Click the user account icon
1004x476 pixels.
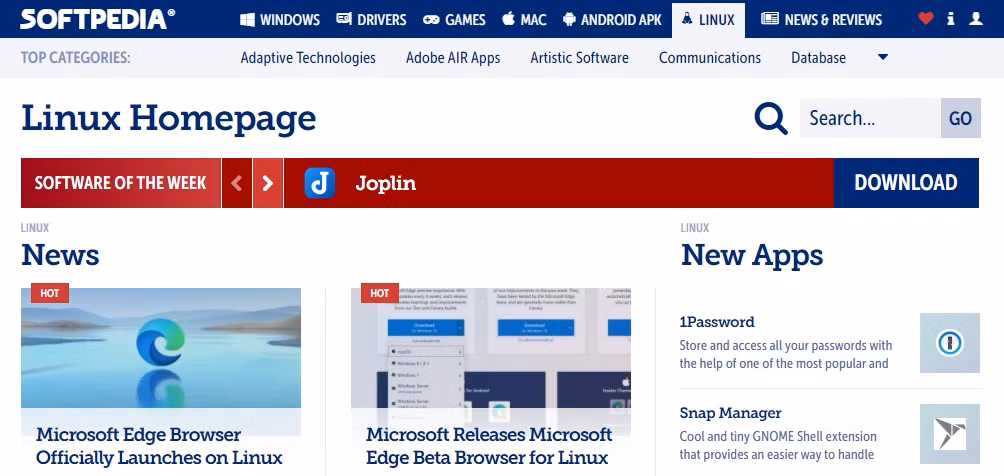[x=976, y=19]
